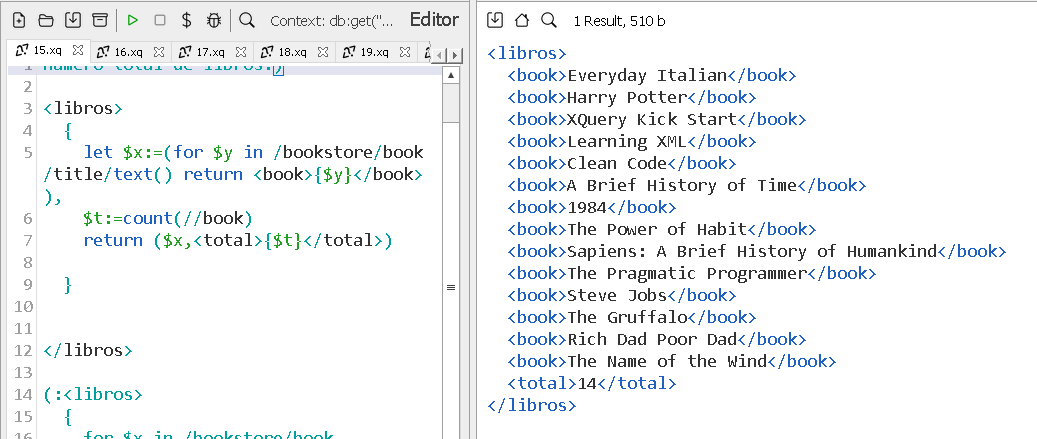
Task: Open a file with the folder icon
Action: tap(46, 20)
